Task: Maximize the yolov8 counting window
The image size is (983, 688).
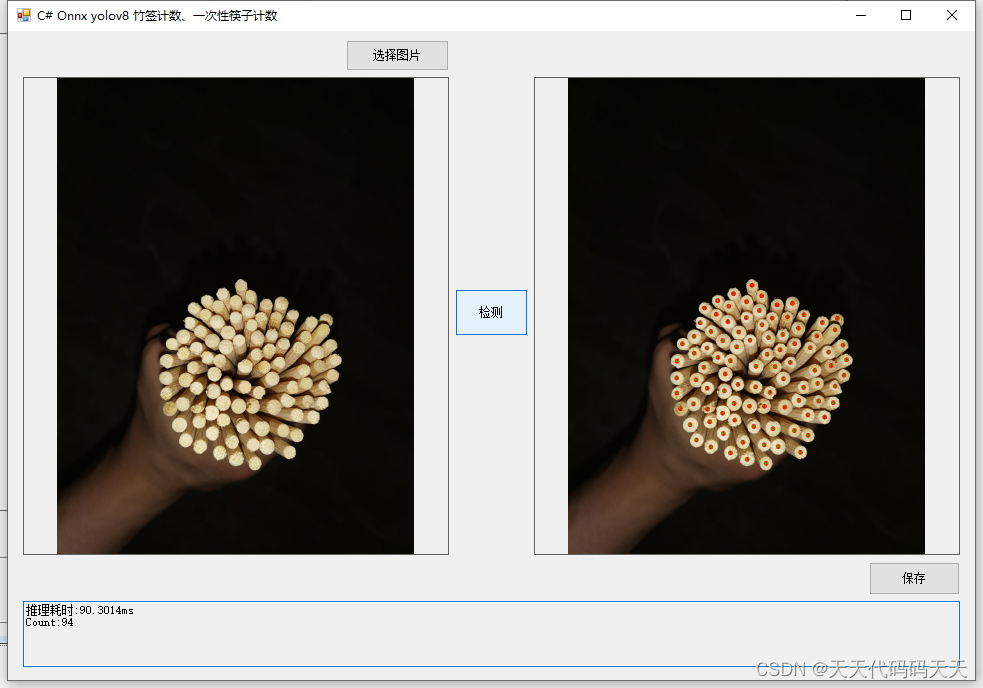Action: (906, 15)
